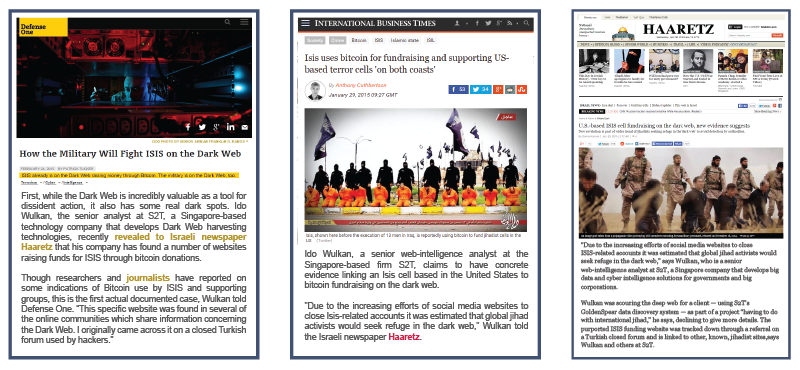Click the Facebook icon in IBT header
Screen dimensions: 800x370
point(477,23)
